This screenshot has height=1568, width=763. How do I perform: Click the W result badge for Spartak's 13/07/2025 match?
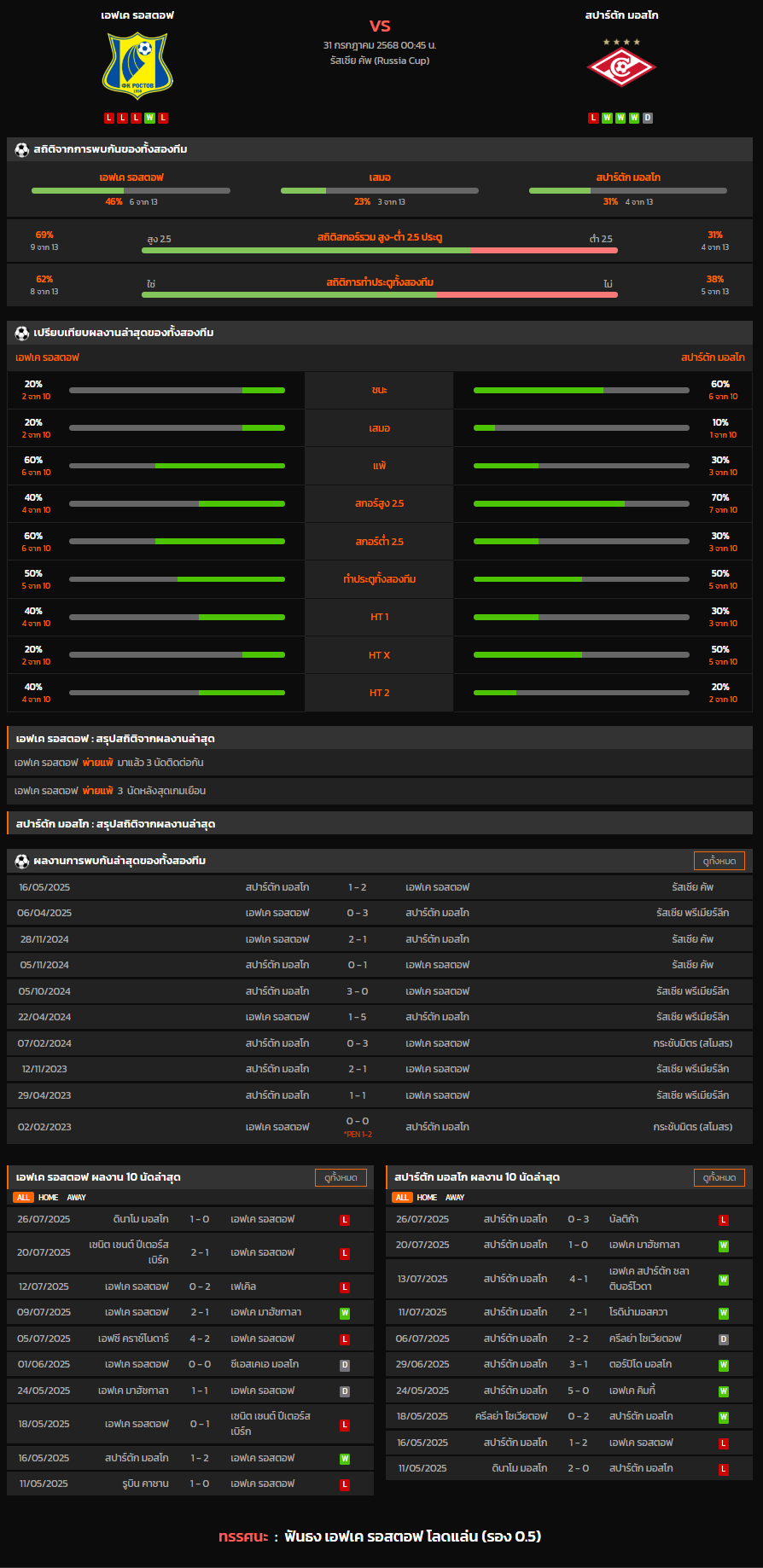[x=724, y=1280]
